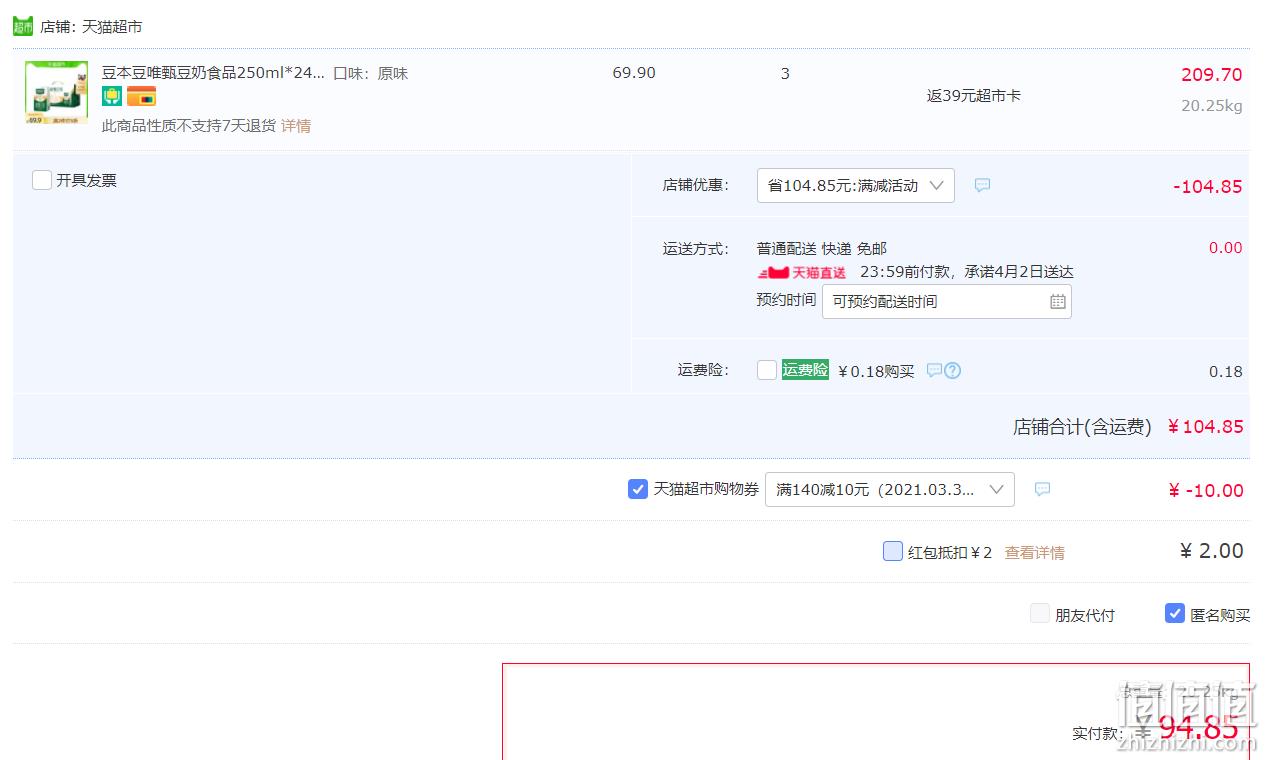Viewport: 1266px width, 760px height.
Task: Click the question mark help icon for 运费险
Action: (x=953, y=370)
